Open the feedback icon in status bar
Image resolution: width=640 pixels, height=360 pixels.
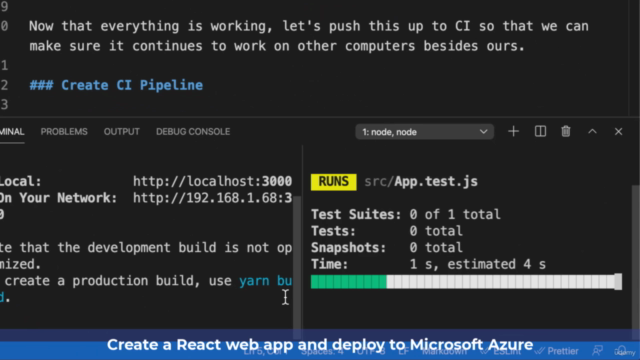(x=598, y=351)
